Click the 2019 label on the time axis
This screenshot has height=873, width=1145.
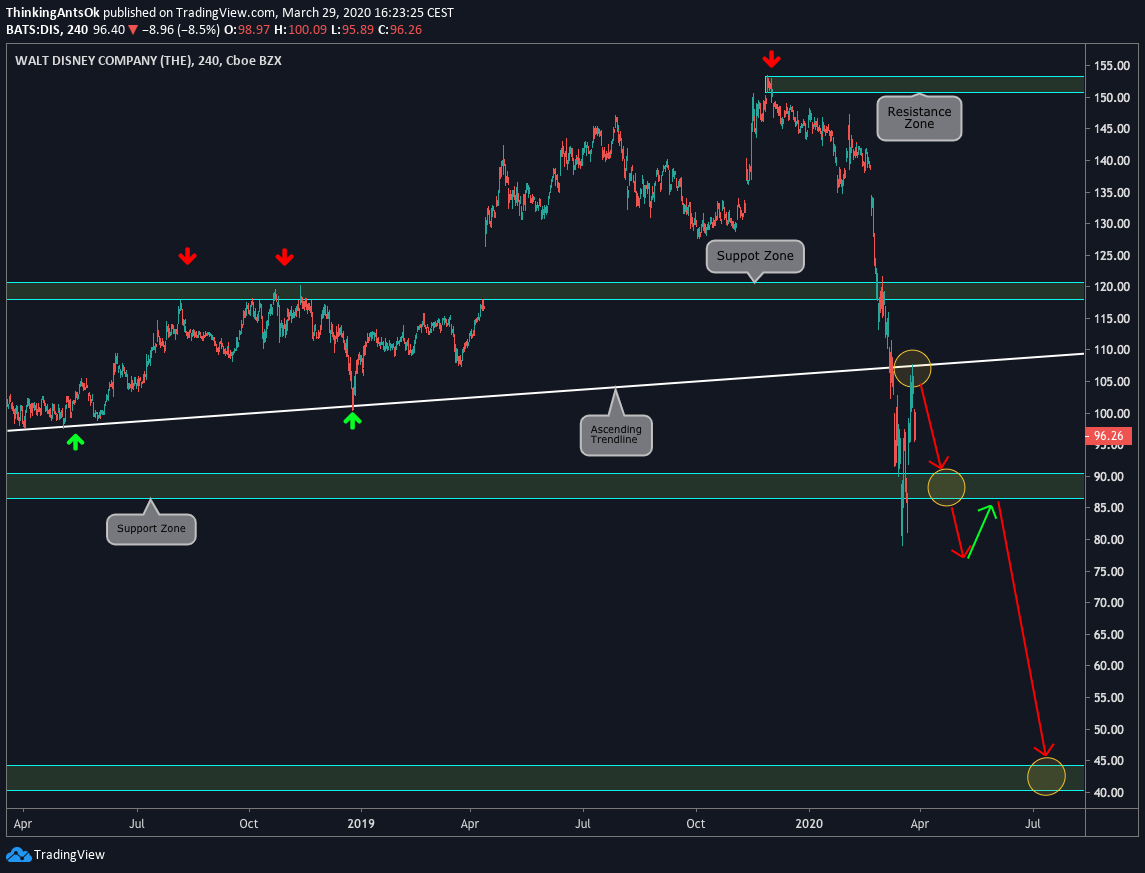361,823
